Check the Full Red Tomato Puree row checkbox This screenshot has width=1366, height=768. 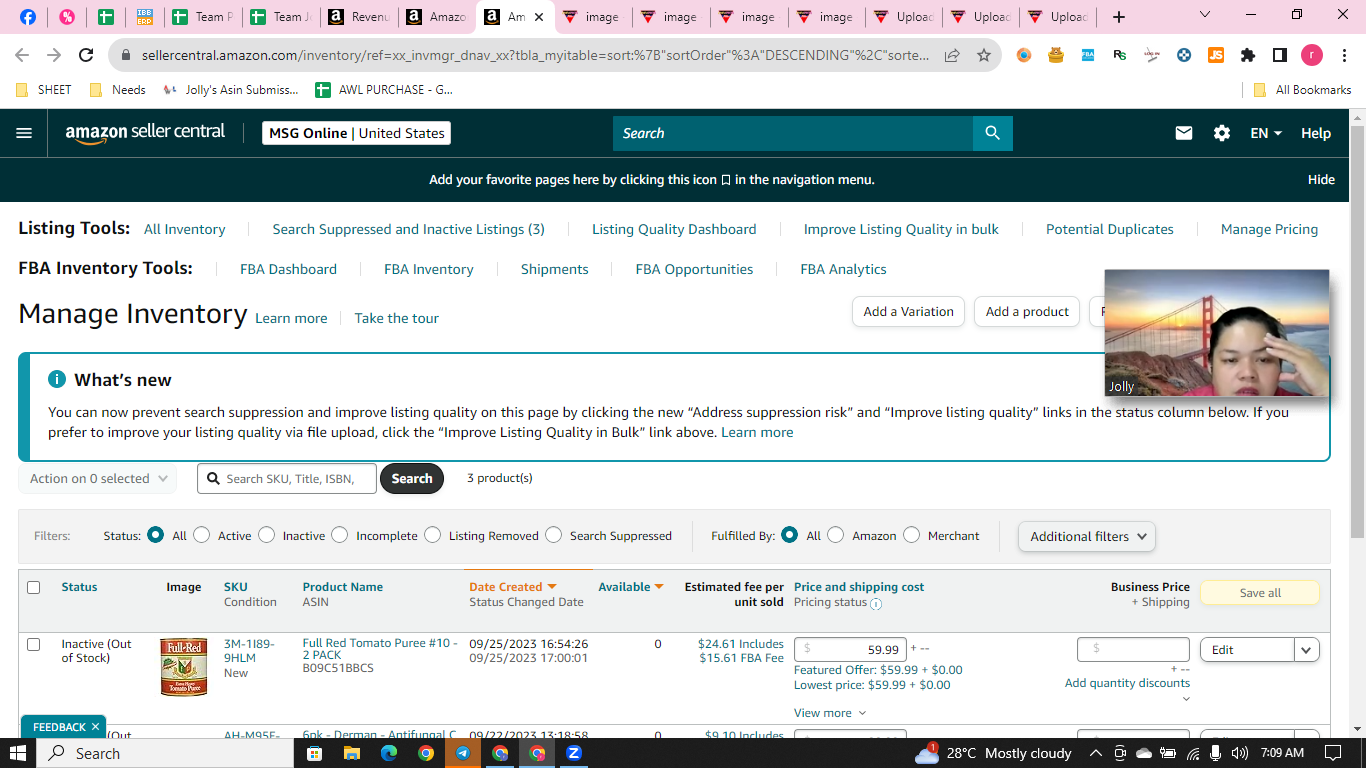33,644
